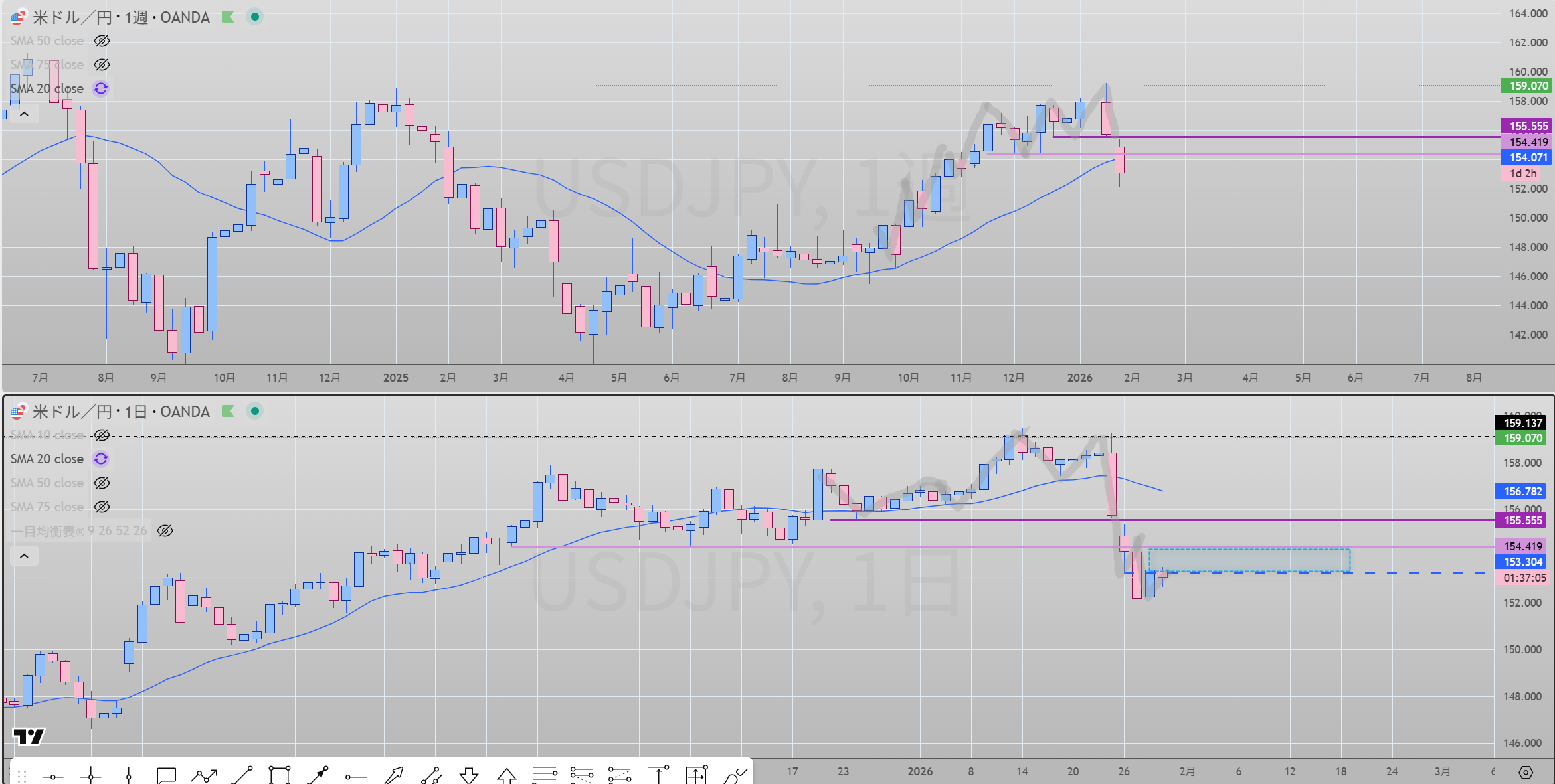This screenshot has width=1555, height=784.
Task: Toggle visibility of Ichimoku indicator
Action: click(x=165, y=531)
